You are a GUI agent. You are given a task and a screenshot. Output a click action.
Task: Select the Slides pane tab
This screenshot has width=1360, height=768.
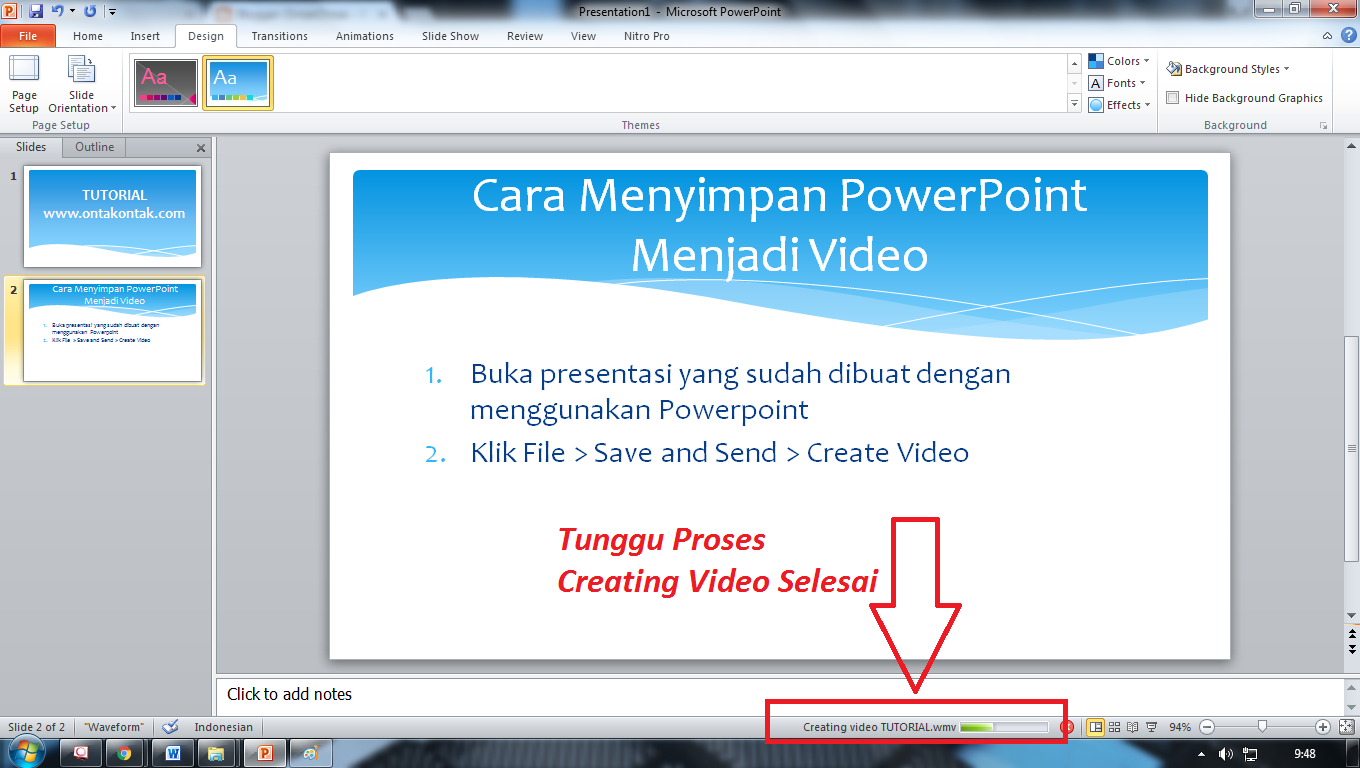tap(31, 147)
